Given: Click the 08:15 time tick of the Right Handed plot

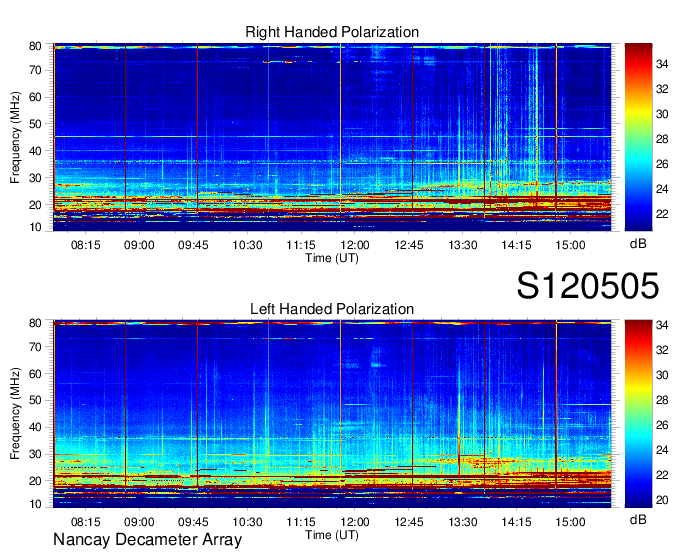Looking at the screenshot, I should click(x=85, y=245).
